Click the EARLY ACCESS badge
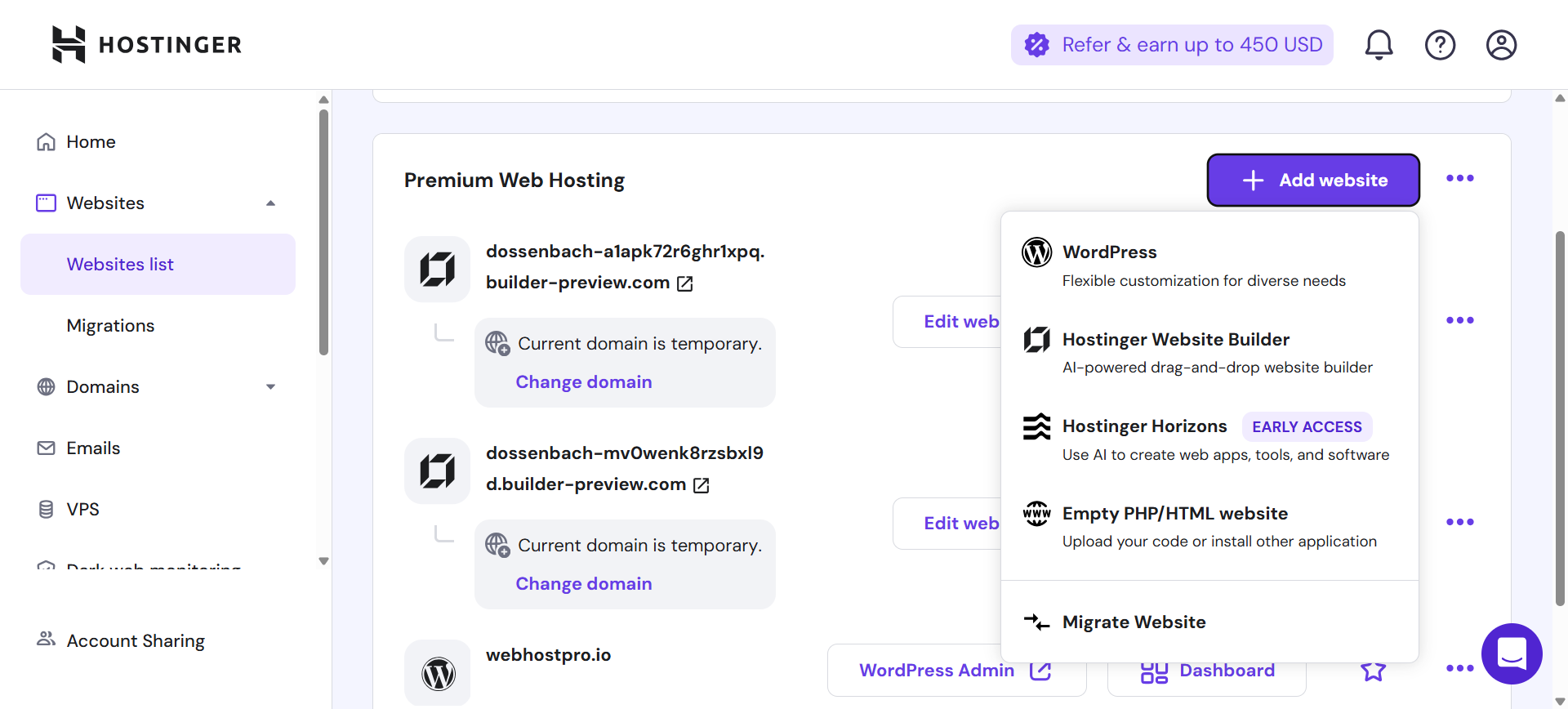This screenshot has height=709, width=1568. pos(1307,427)
